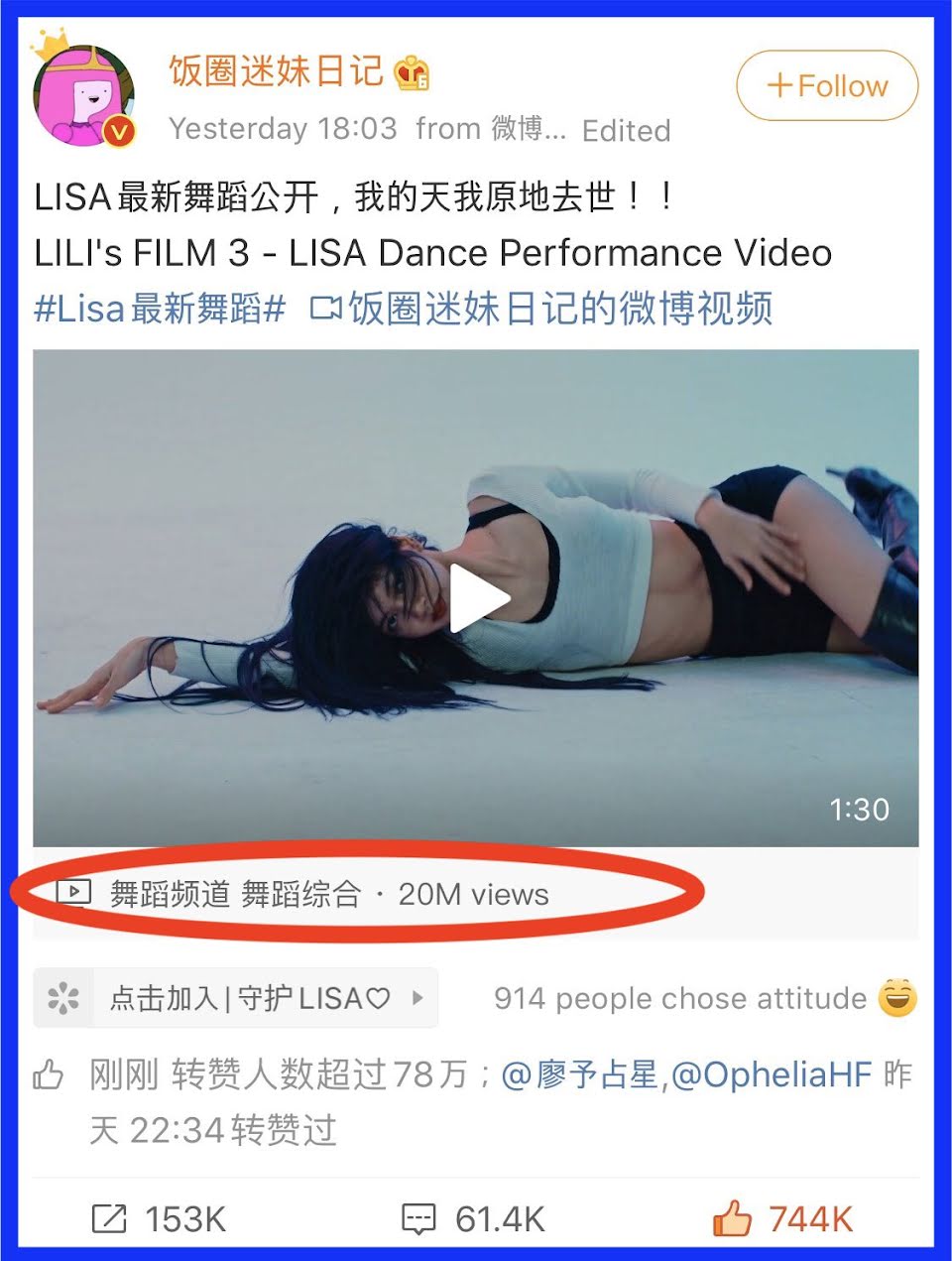
Task: Follow the account with the +Follow button
Action: (827, 85)
